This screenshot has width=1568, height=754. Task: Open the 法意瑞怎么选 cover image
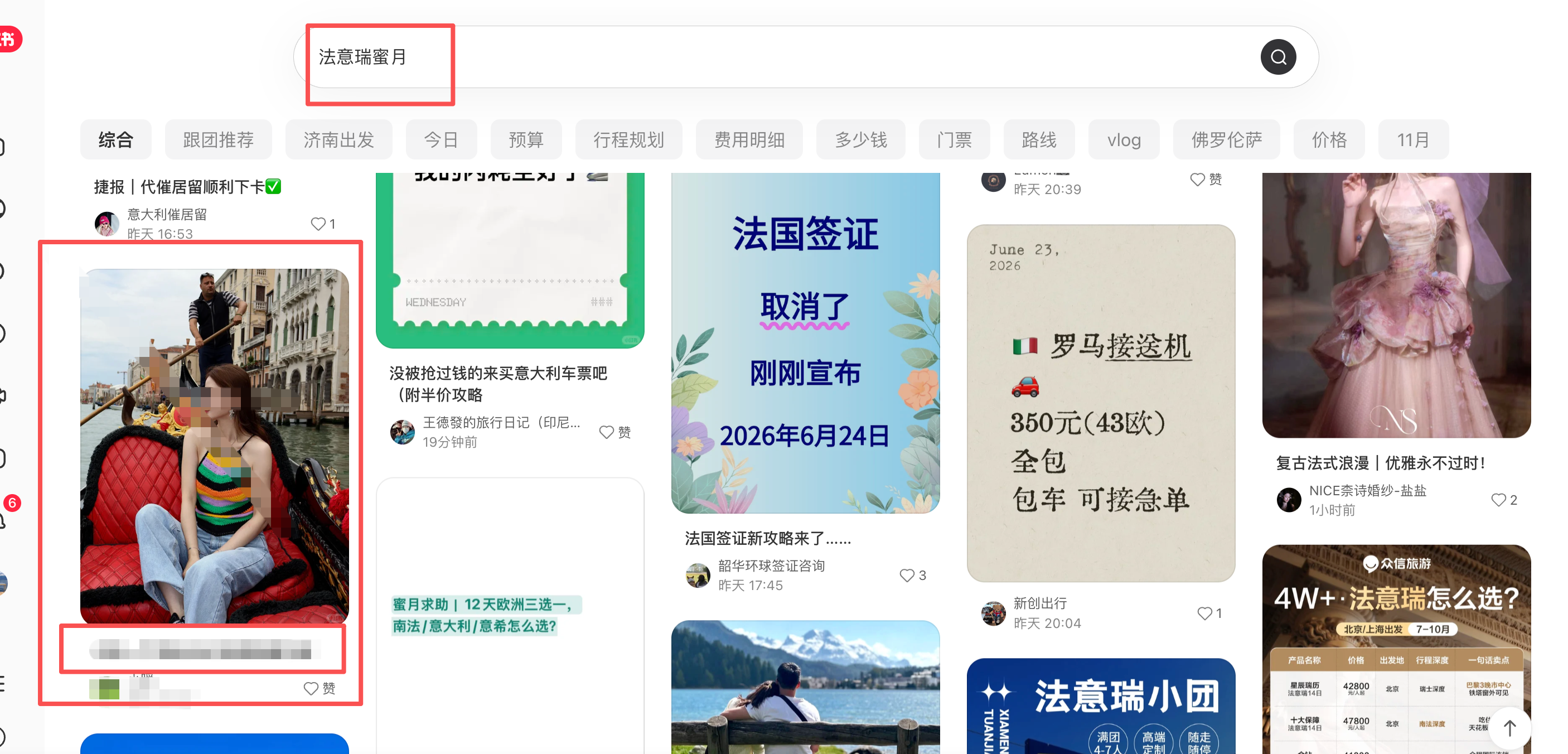[x=1396, y=649]
